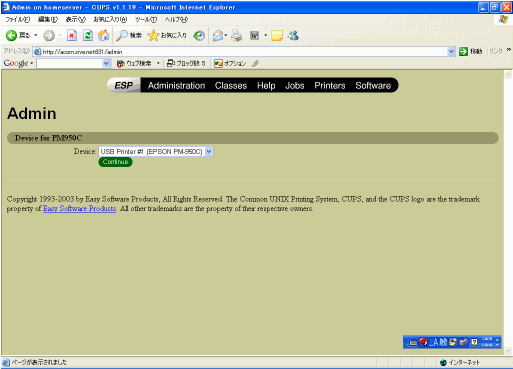Open the Google toolbar search box dropdown
Image resolution: width=513 pixels, height=369 pixels.
tap(106, 63)
